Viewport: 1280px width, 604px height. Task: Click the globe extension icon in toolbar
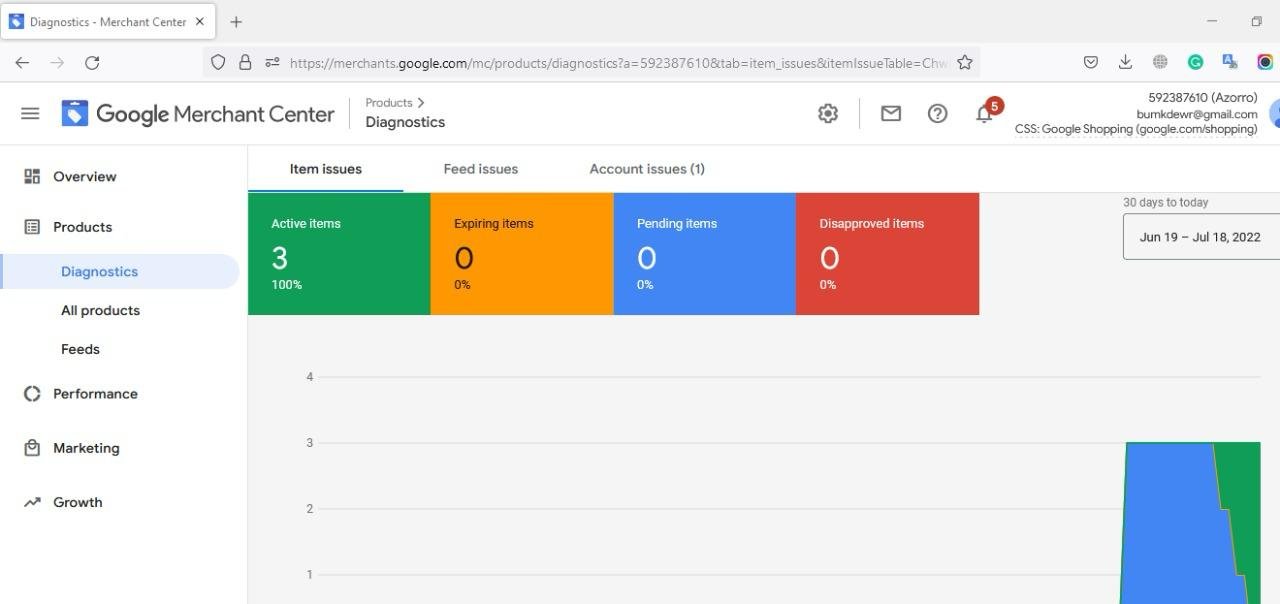(1160, 62)
